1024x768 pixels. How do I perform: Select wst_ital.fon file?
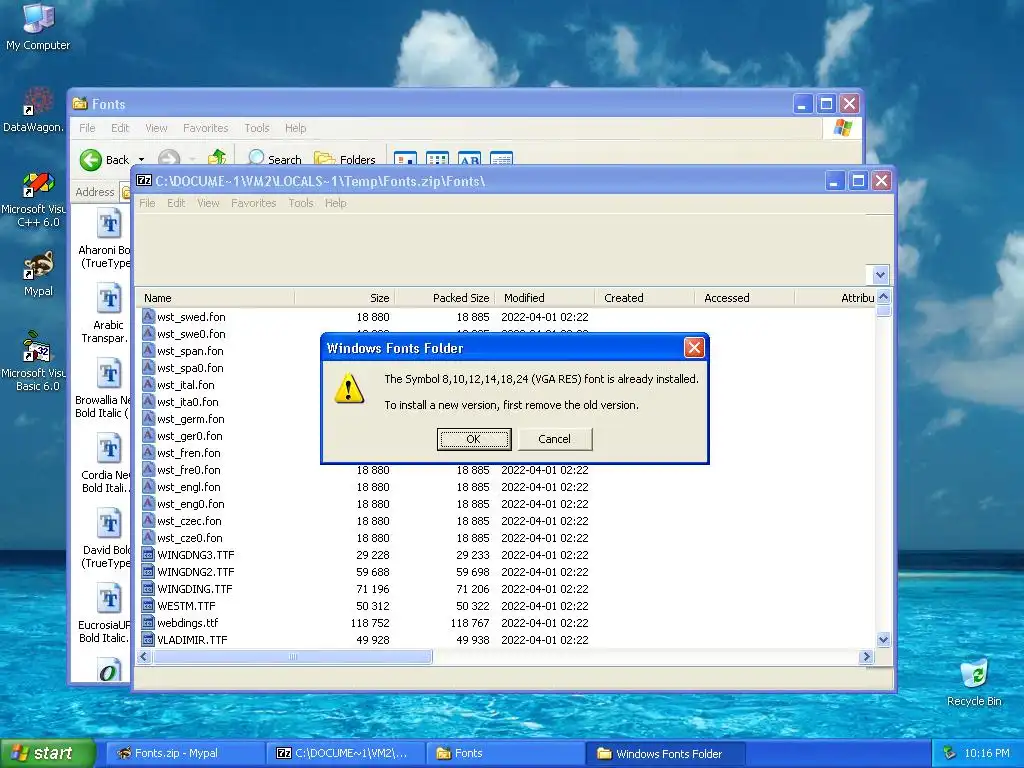click(x=178, y=385)
